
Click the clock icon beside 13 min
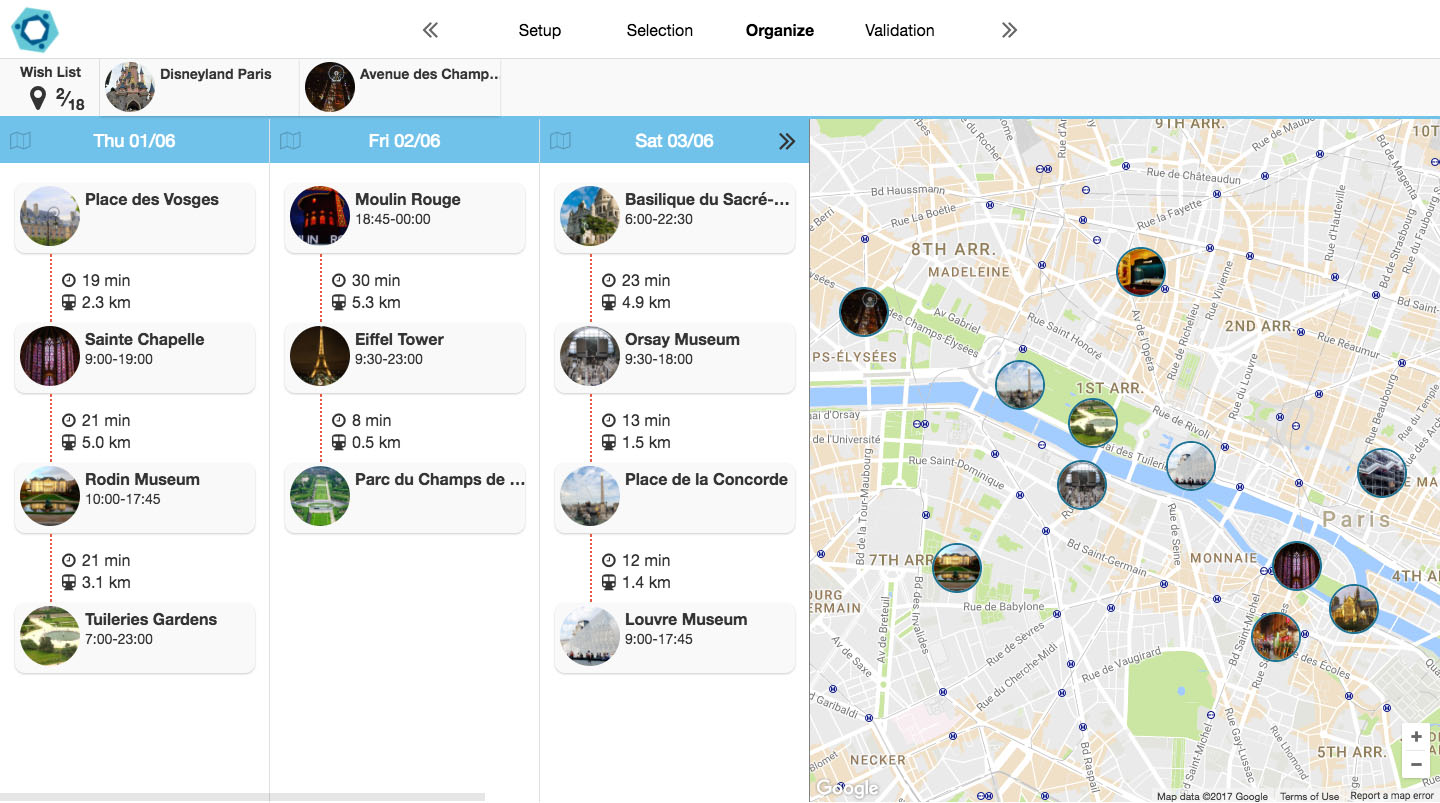(609, 421)
